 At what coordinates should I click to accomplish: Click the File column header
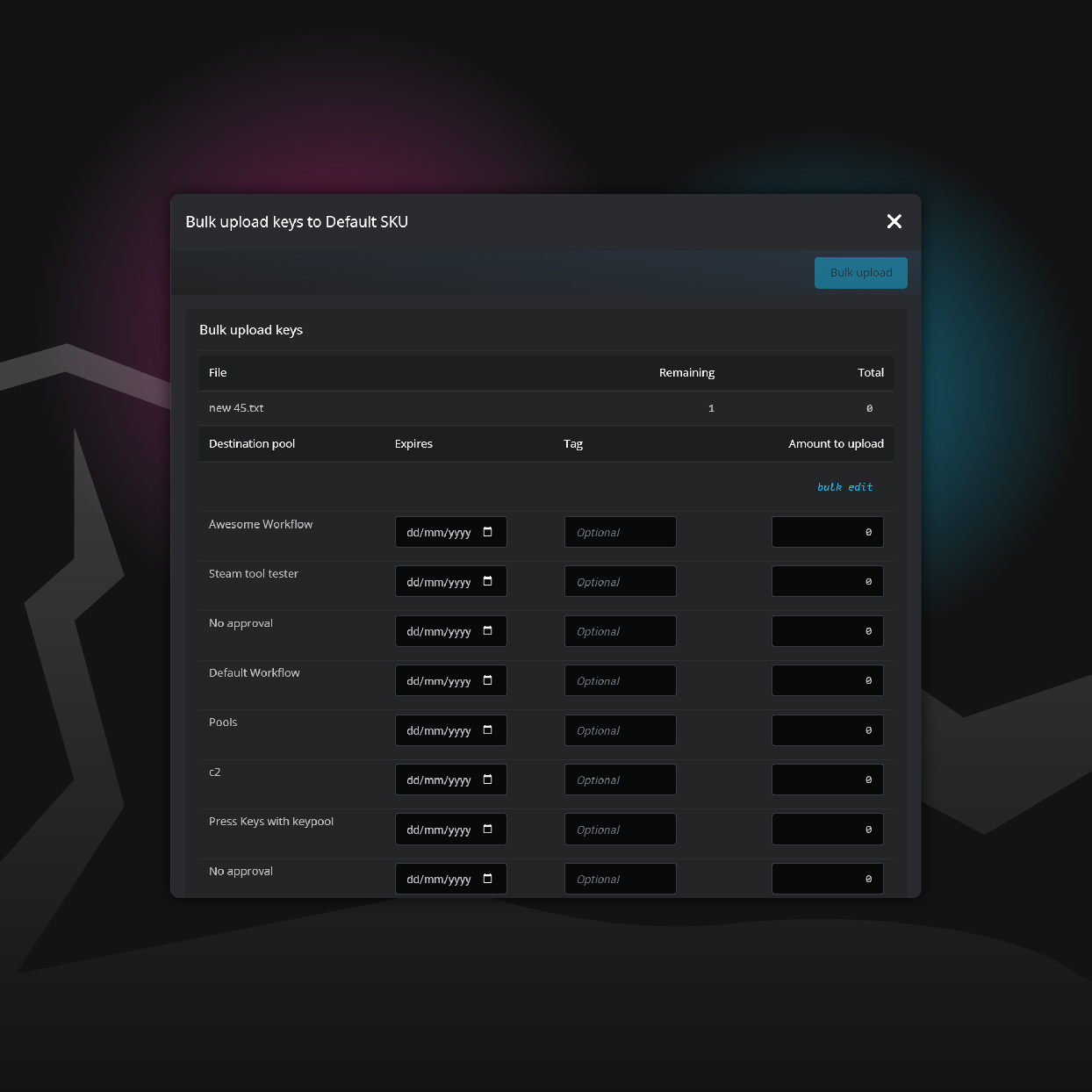coord(218,373)
